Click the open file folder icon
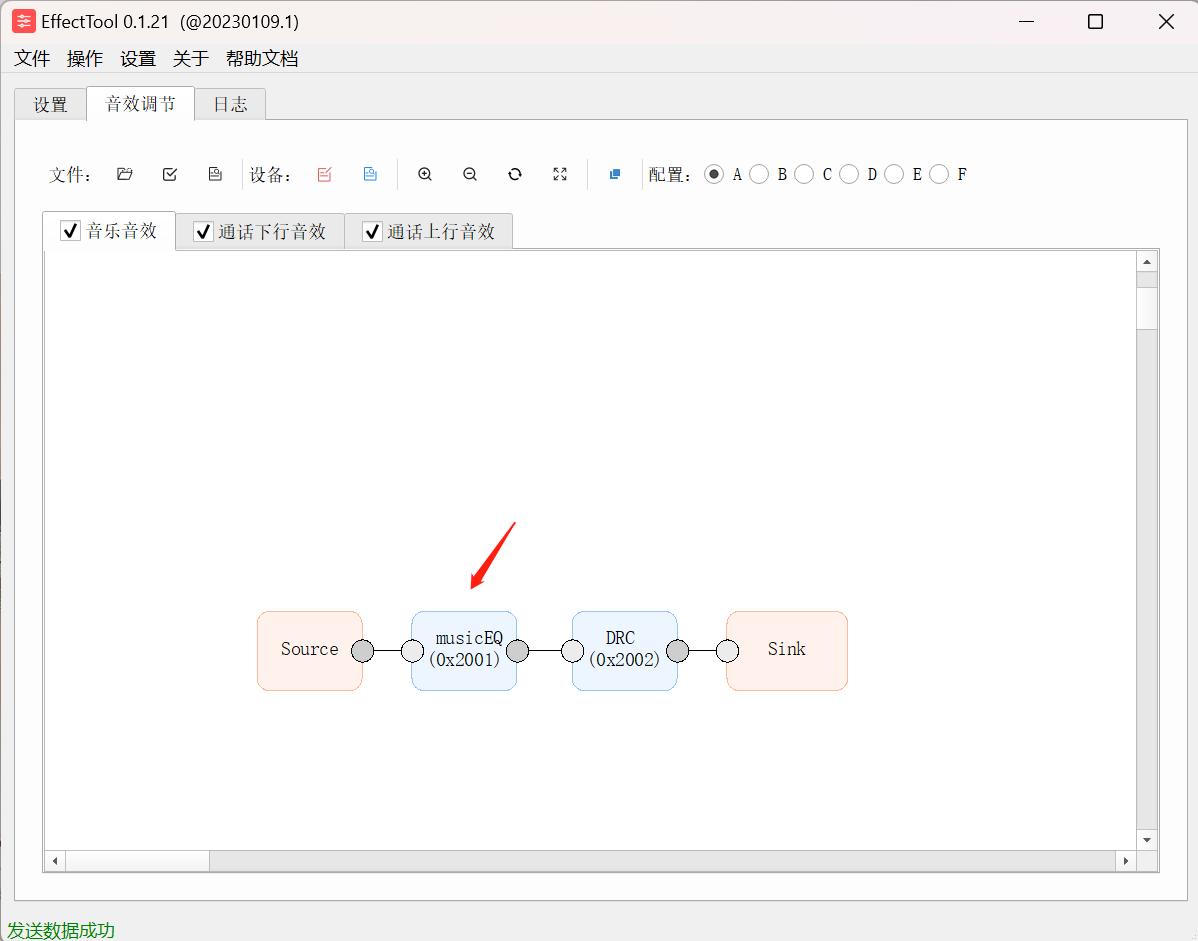The image size is (1198, 941). 125,174
